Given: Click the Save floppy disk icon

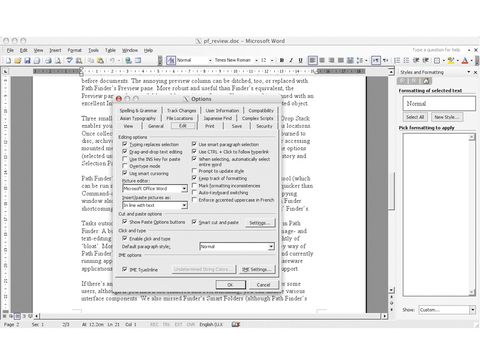Looking at the screenshot, I should click(27, 61).
